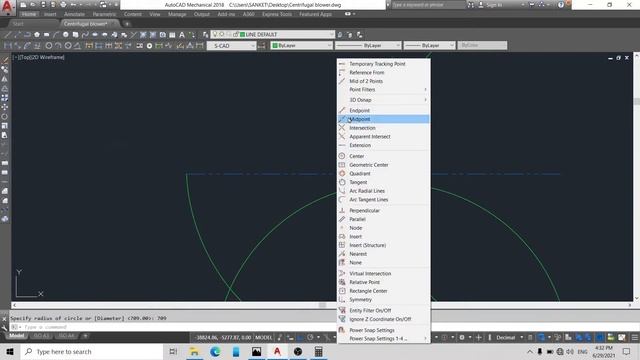
Task: Choose Reference From option
Action: [x=383, y=72]
